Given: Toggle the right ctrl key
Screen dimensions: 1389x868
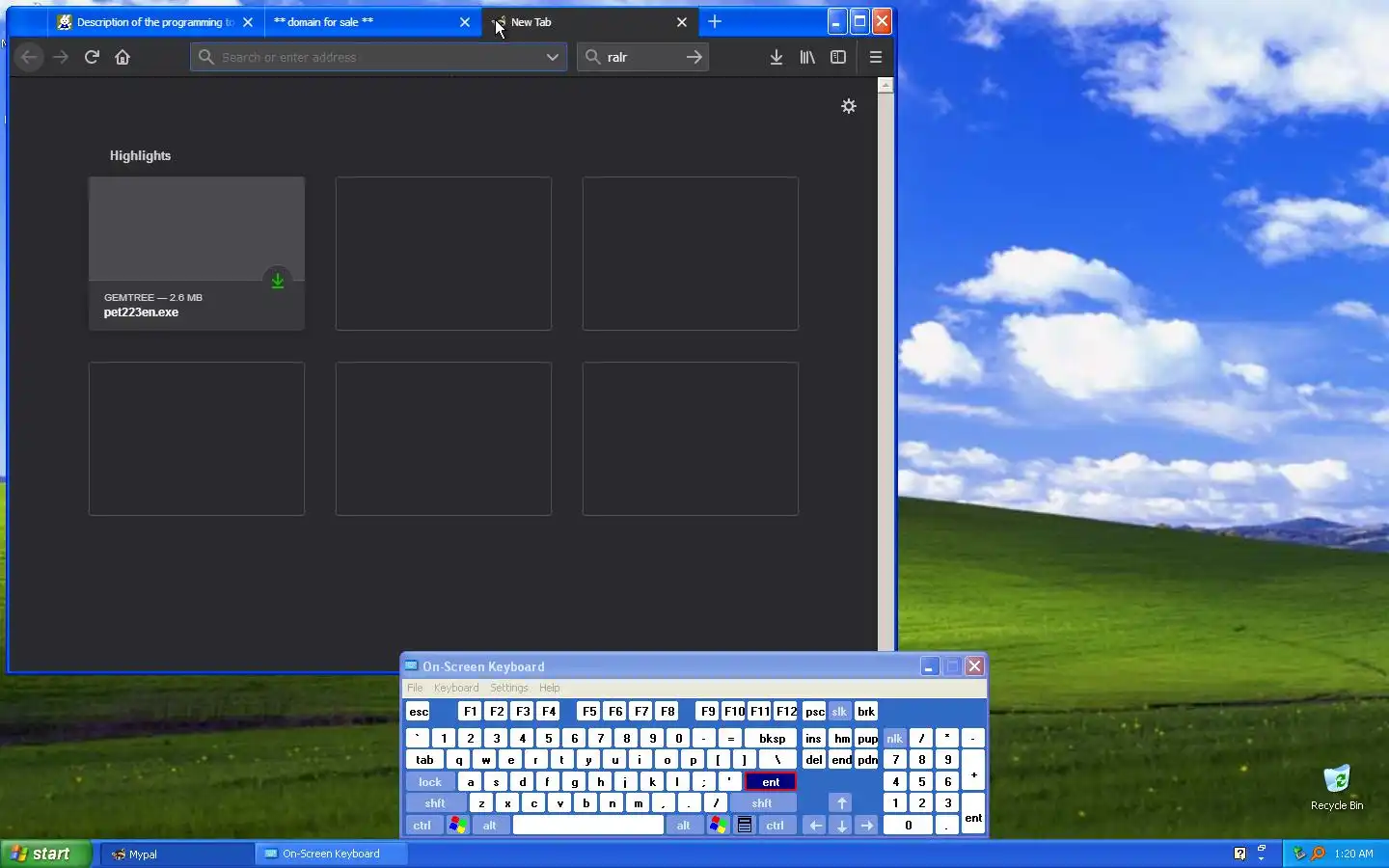Looking at the screenshot, I should (x=776, y=826).
